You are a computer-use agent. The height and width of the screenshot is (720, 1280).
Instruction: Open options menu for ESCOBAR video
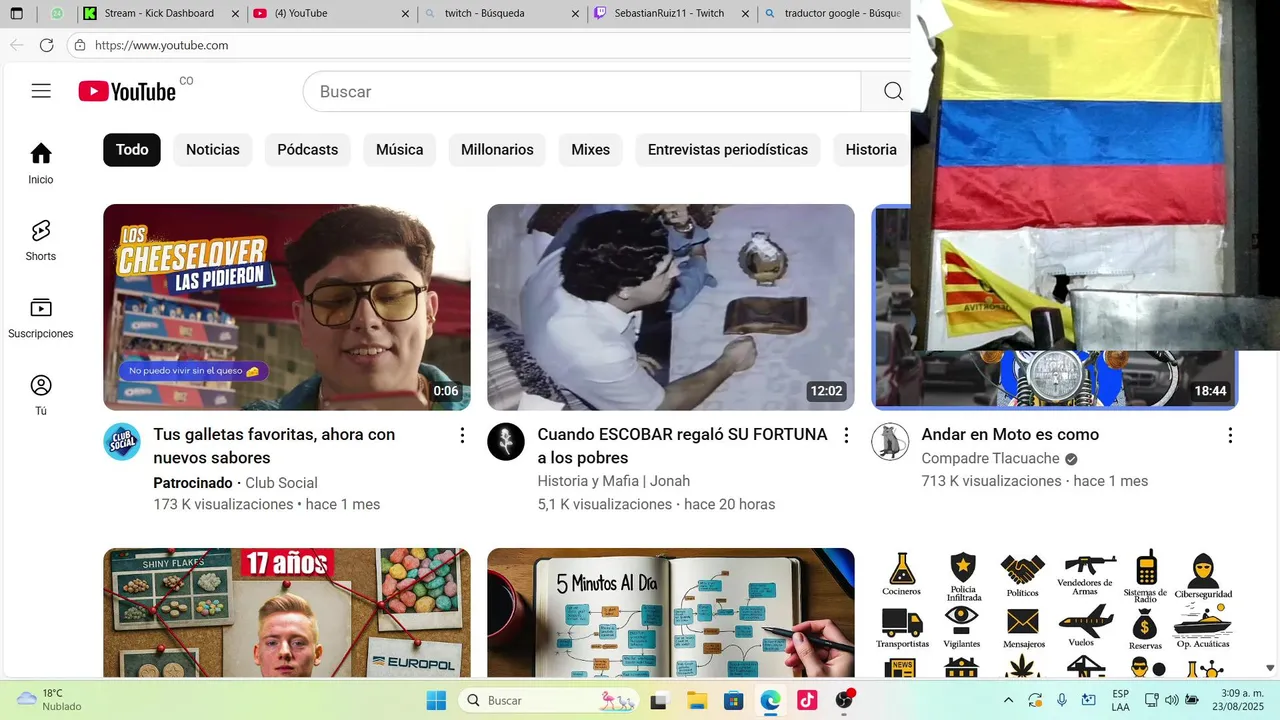click(x=846, y=435)
